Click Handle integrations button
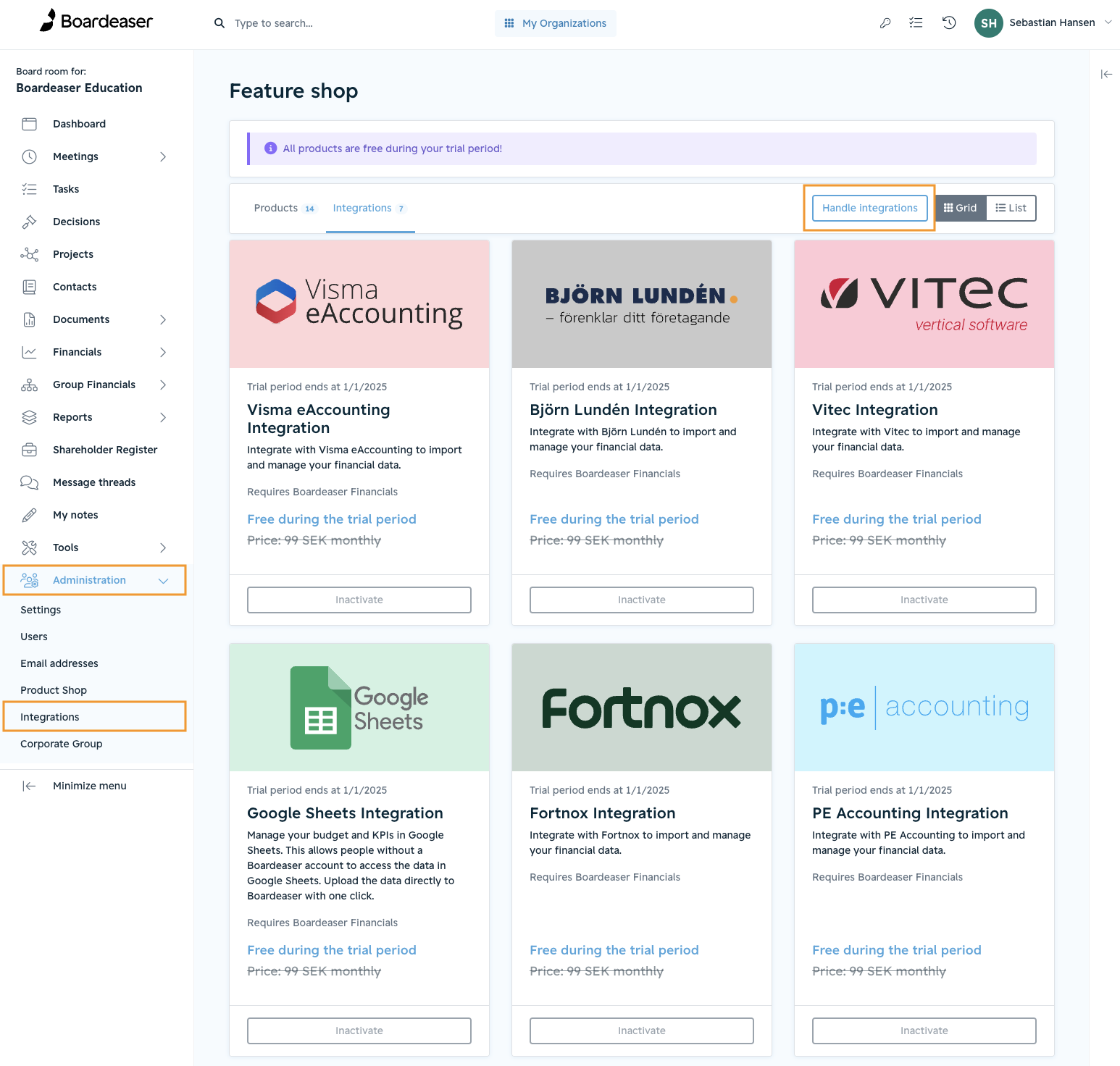Image resolution: width=1120 pixels, height=1066 pixels. [x=869, y=208]
